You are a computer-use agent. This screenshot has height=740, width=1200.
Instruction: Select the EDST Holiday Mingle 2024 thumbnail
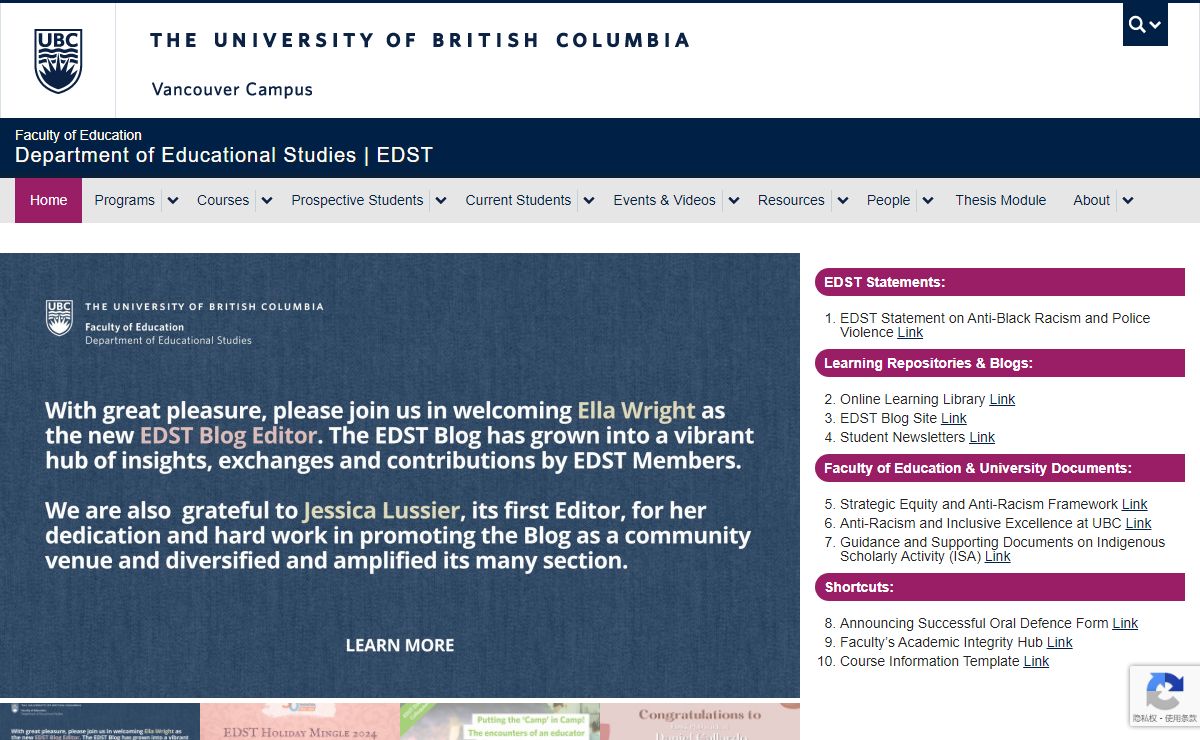pyautogui.click(x=300, y=722)
